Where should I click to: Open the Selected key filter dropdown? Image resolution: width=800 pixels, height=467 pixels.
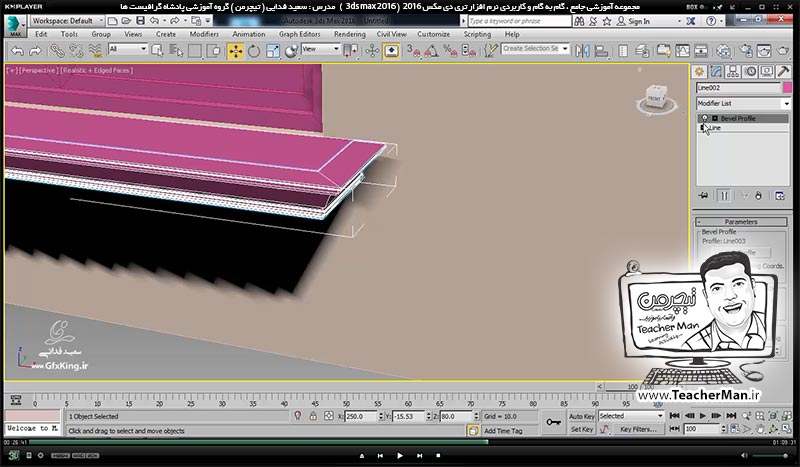point(631,416)
